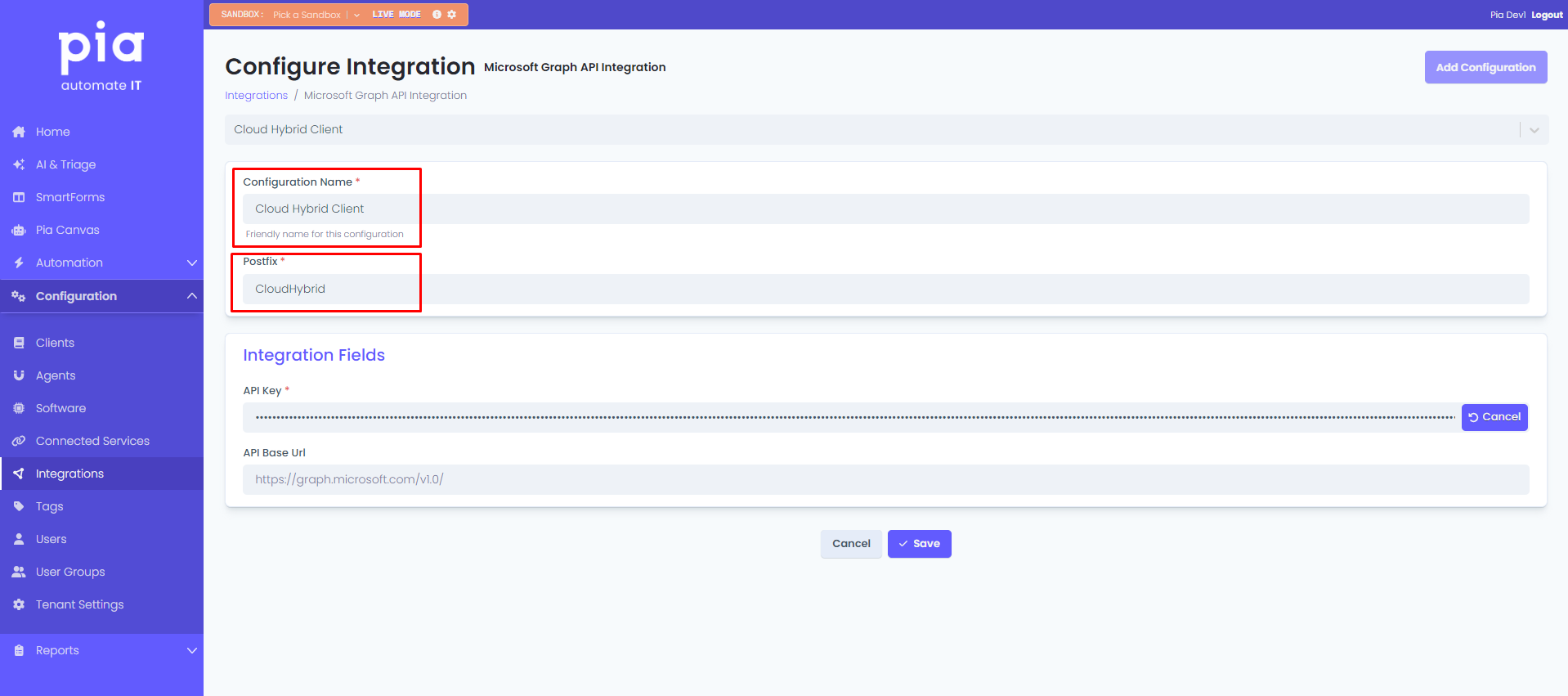Open sandbox settings gear icon
The height and width of the screenshot is (696, 1568).
(451, 15)
